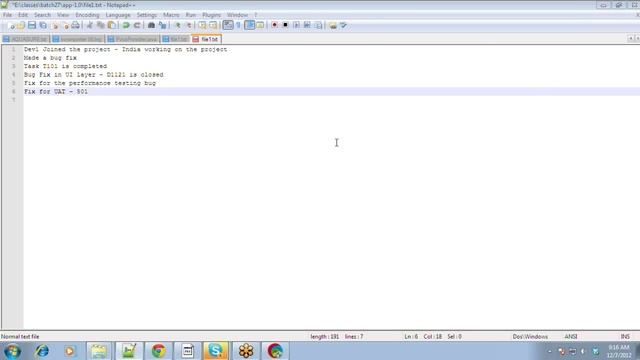The height and width of the screenshot is (360, 640).
Task: Open Skype from the taskbar
Action: [x=216, y=351]
